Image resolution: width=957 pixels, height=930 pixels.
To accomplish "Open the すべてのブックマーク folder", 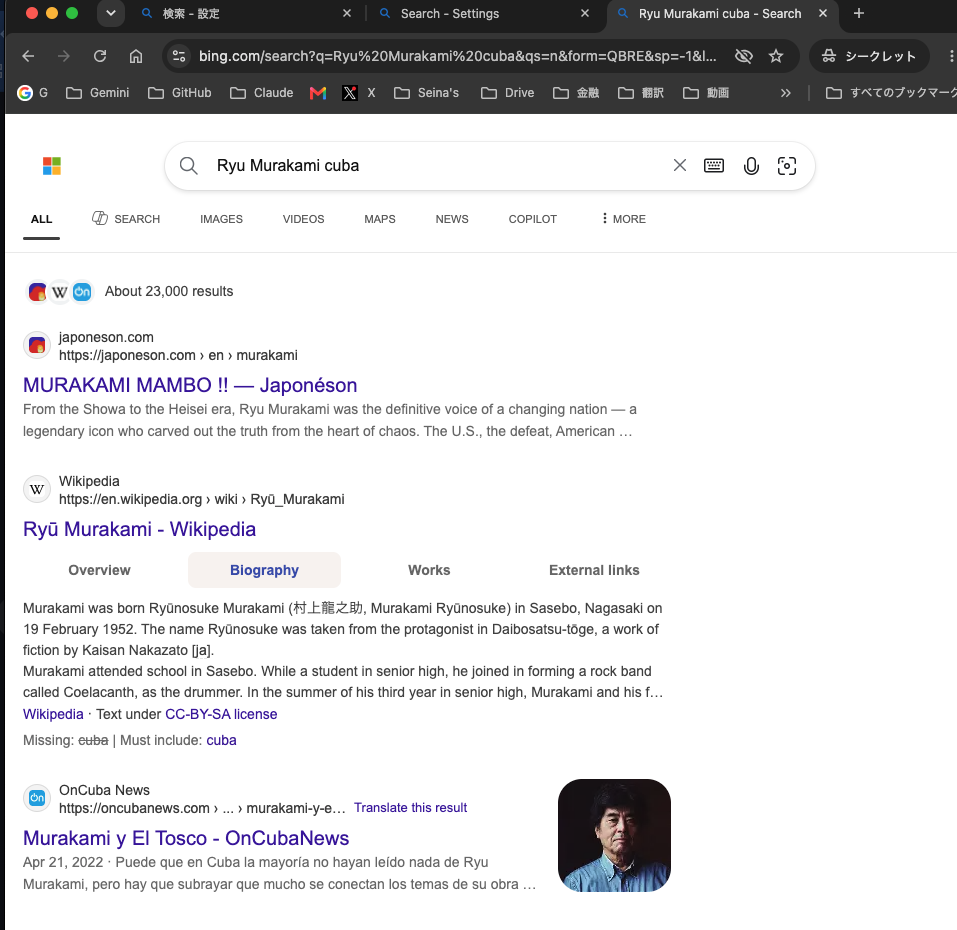I will [890, 93].
